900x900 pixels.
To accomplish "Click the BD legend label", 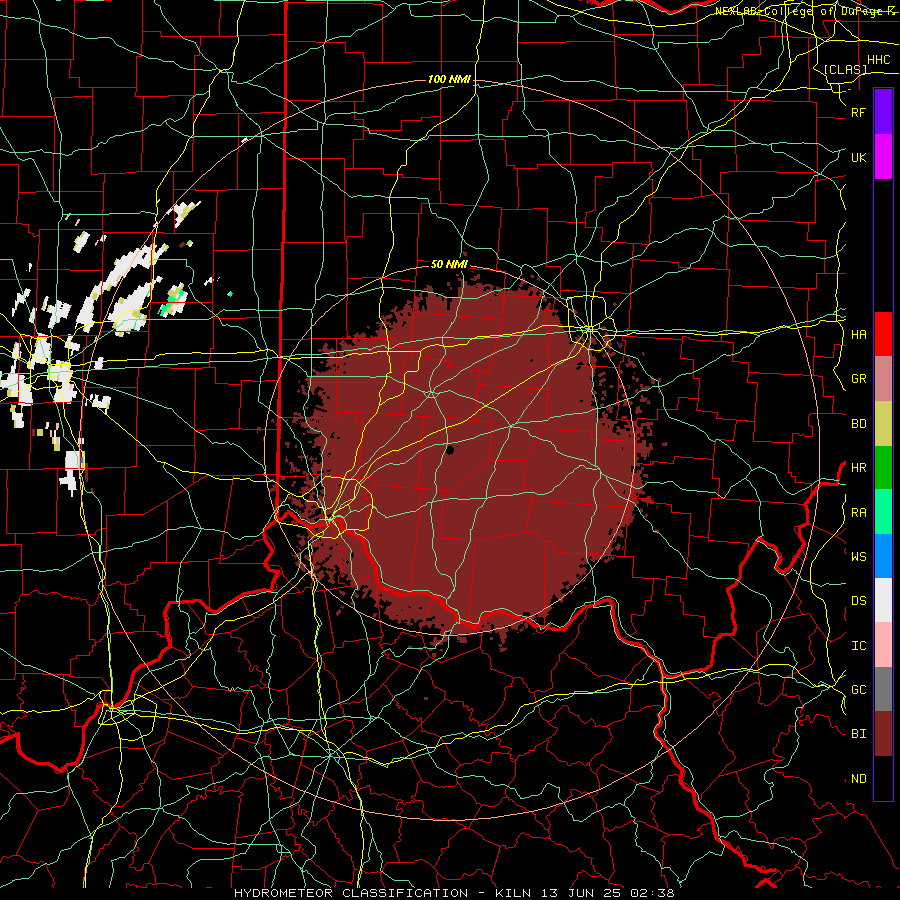I will tap(859, 424).
